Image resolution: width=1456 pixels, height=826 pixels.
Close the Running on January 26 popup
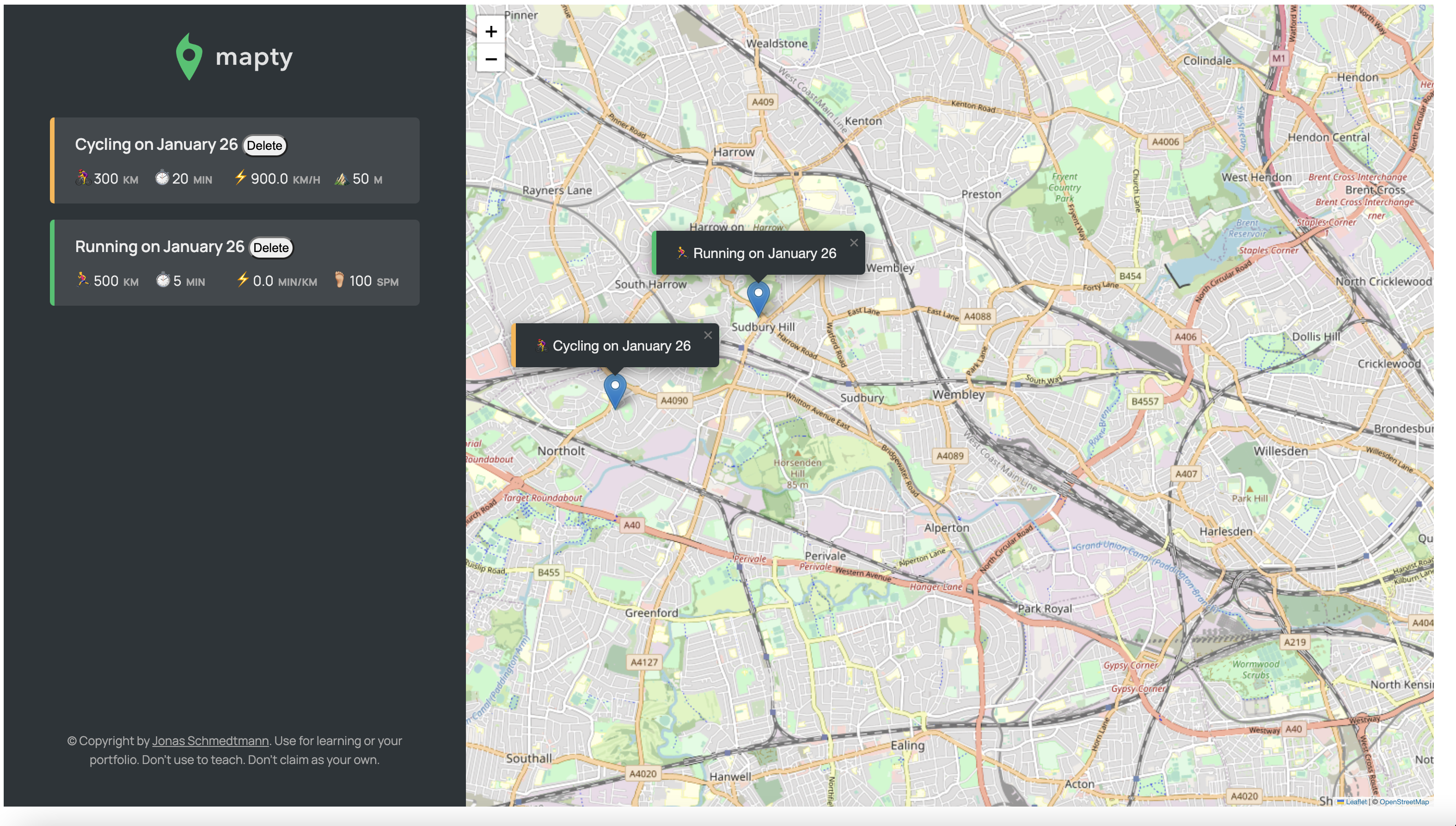tap(854, 242)
